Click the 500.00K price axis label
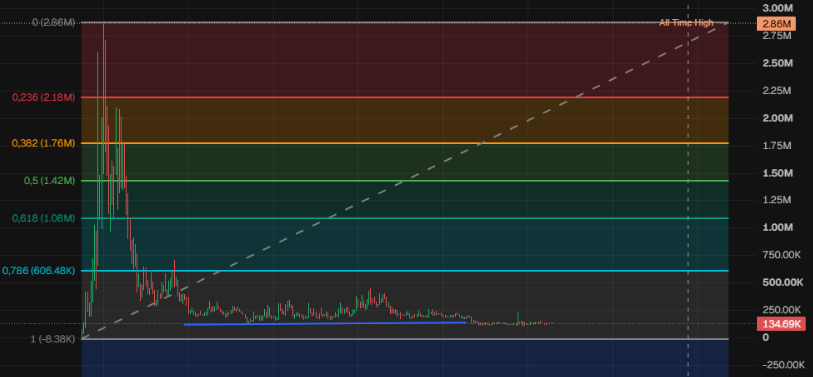The image size is (813, 377). [783, 283]
